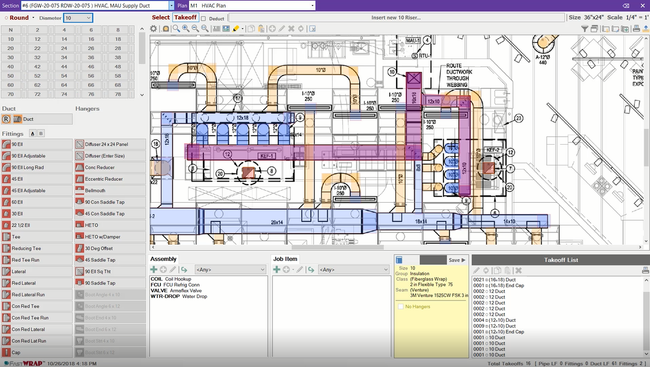The width and height of the screenshot is (650, 367).
Task: Select the Cap fitting
Action: pyautogui.click(x=36, y=352)
